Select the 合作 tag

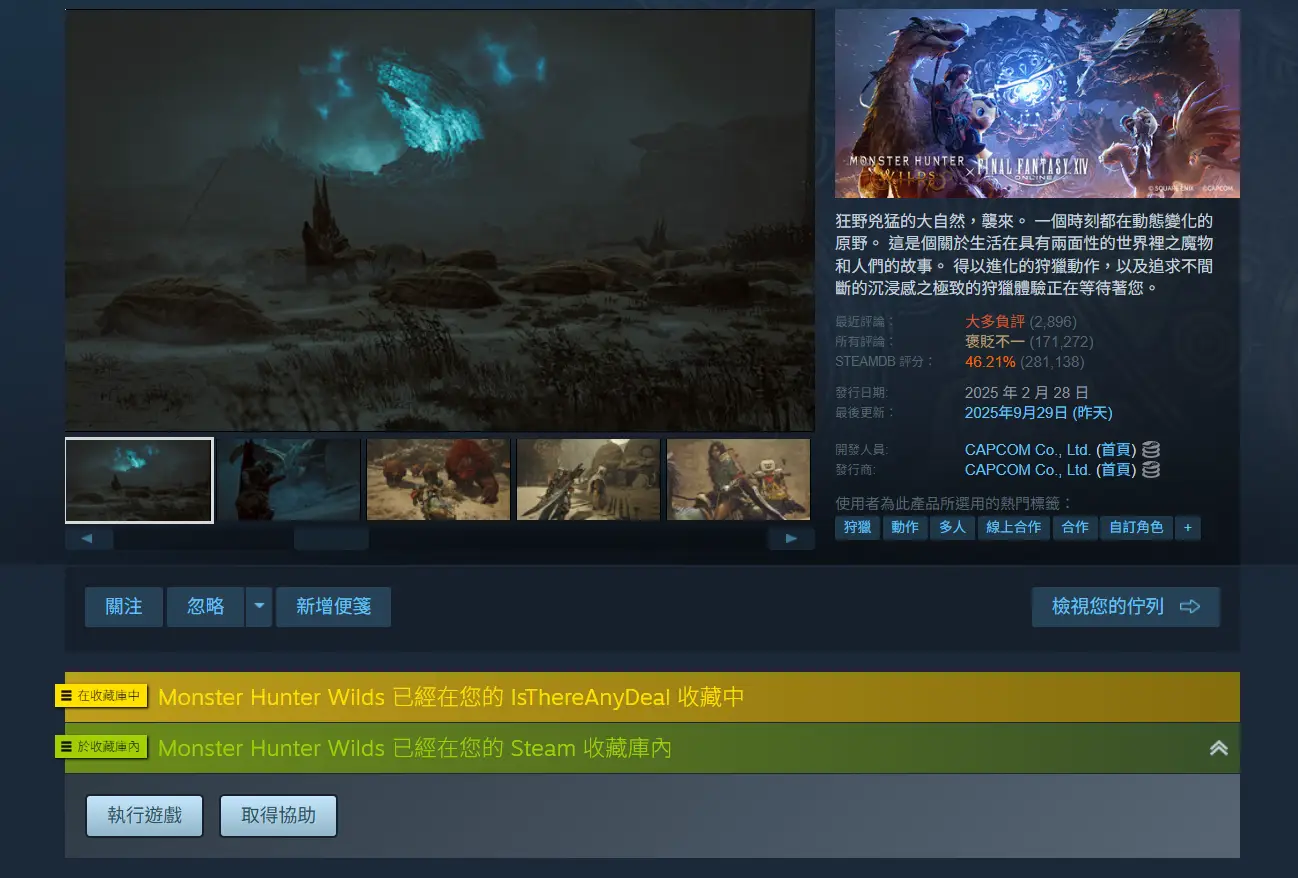point(1075,527)
